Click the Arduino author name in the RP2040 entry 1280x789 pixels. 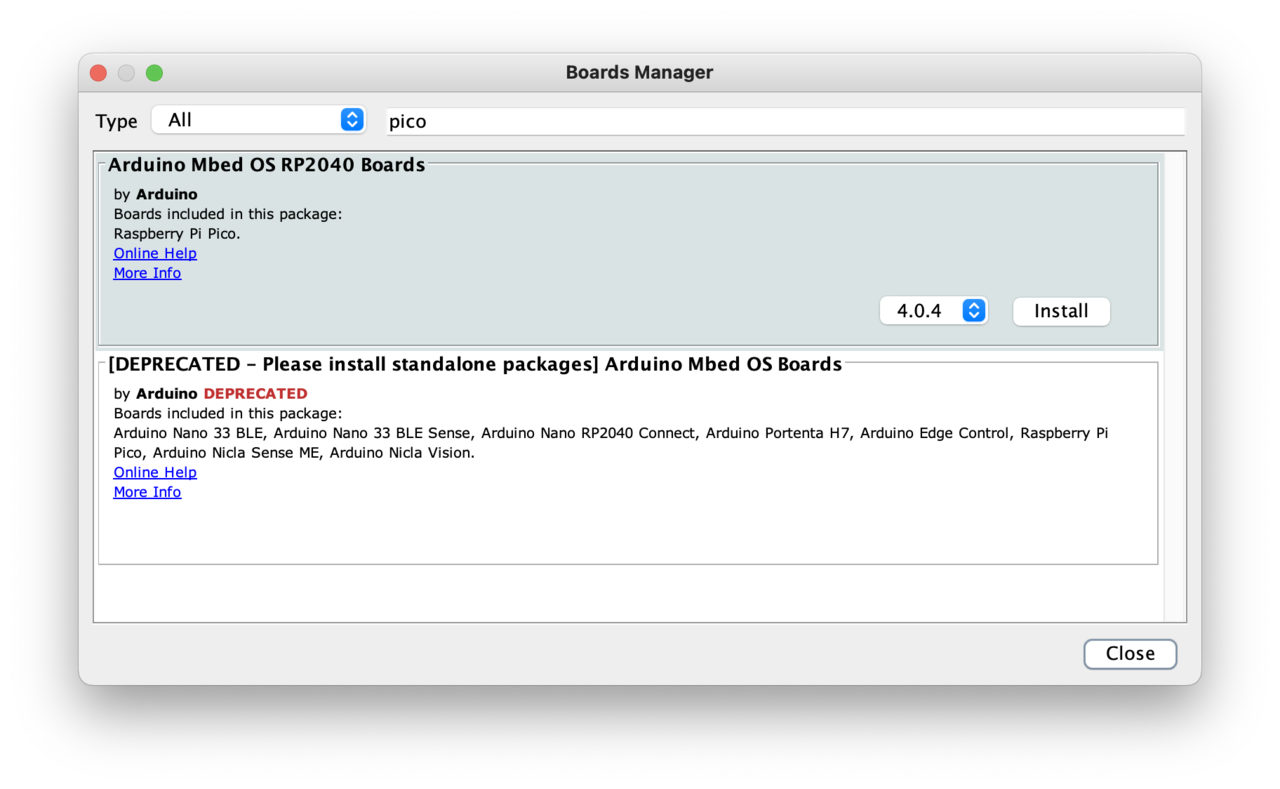[166, 194]
